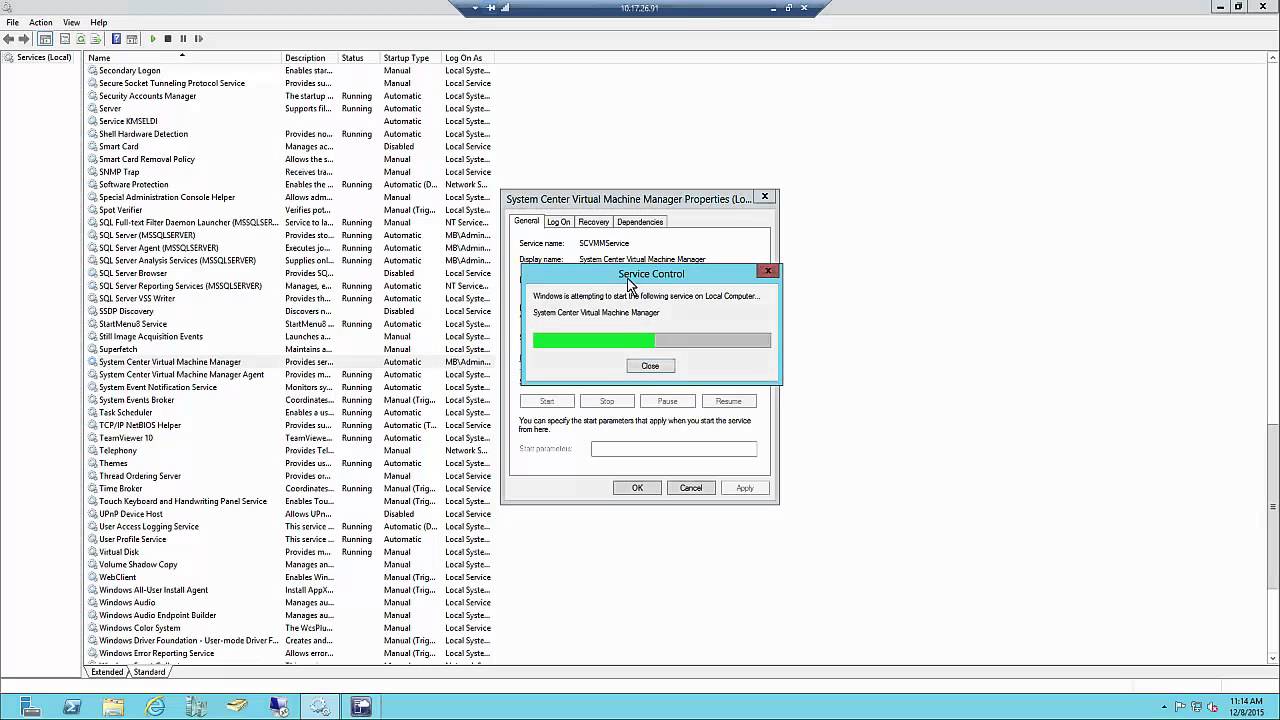Sort by the Status column header
The image size is (1280, 720).
(x=359, y=58)
